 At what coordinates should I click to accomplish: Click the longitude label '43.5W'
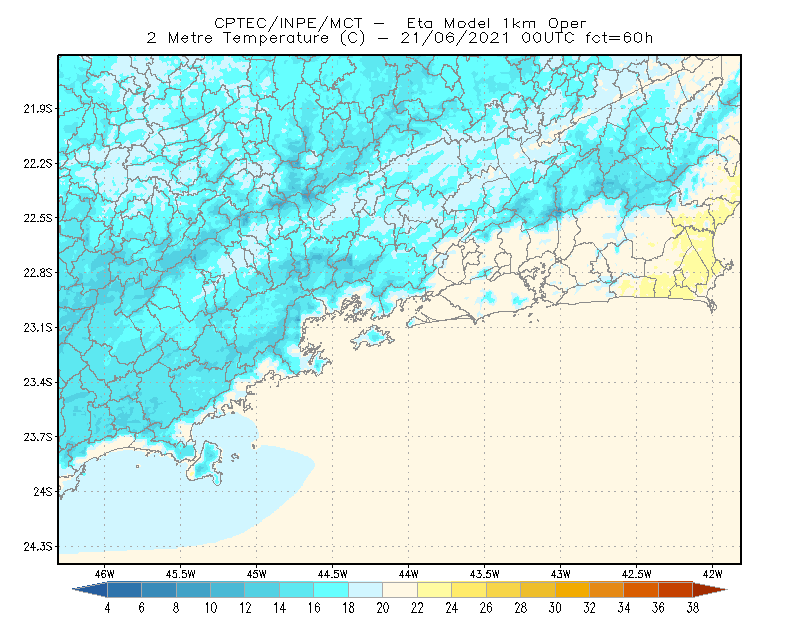[x=485, y=574]
